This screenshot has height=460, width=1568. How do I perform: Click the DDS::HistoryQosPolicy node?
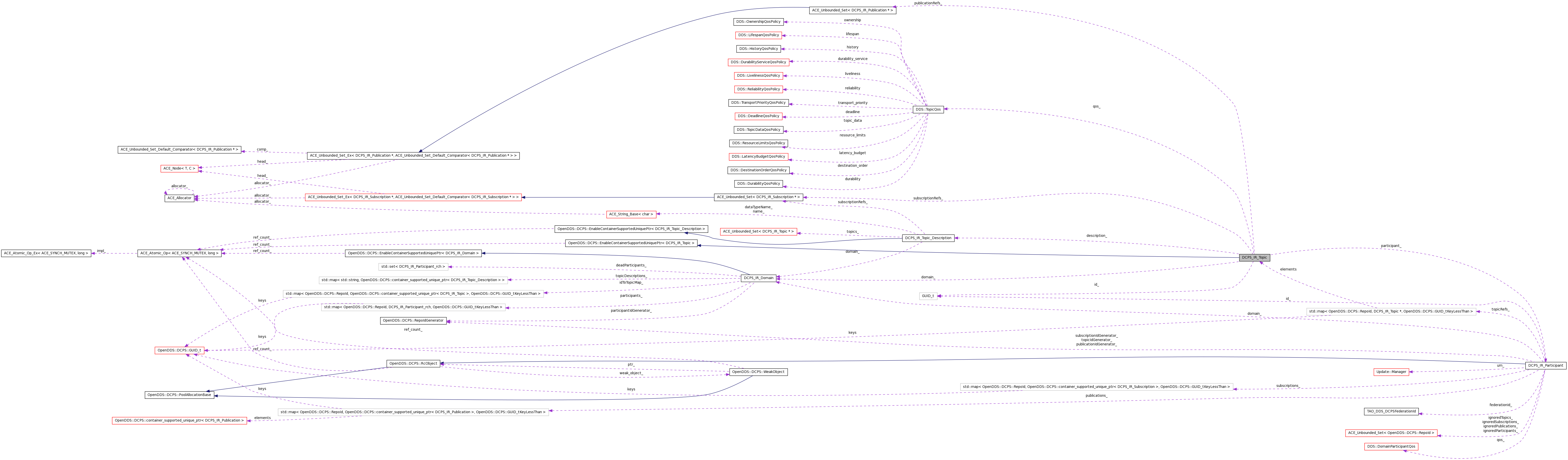tap(758, 49)
